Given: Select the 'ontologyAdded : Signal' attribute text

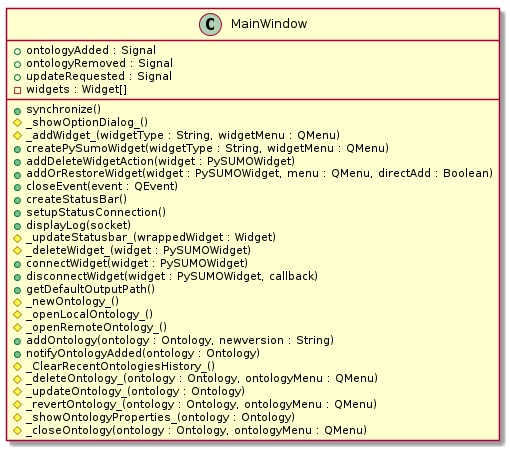Looking at the screenshot, I should tap(91, 50).
